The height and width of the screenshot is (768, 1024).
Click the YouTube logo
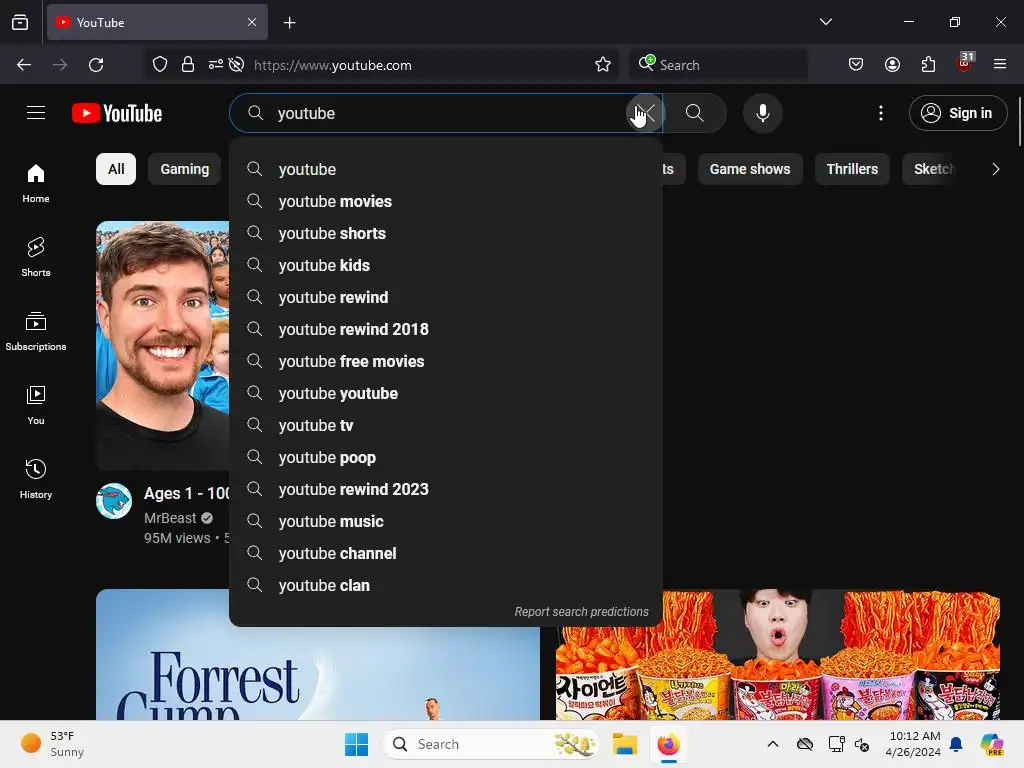117,113
